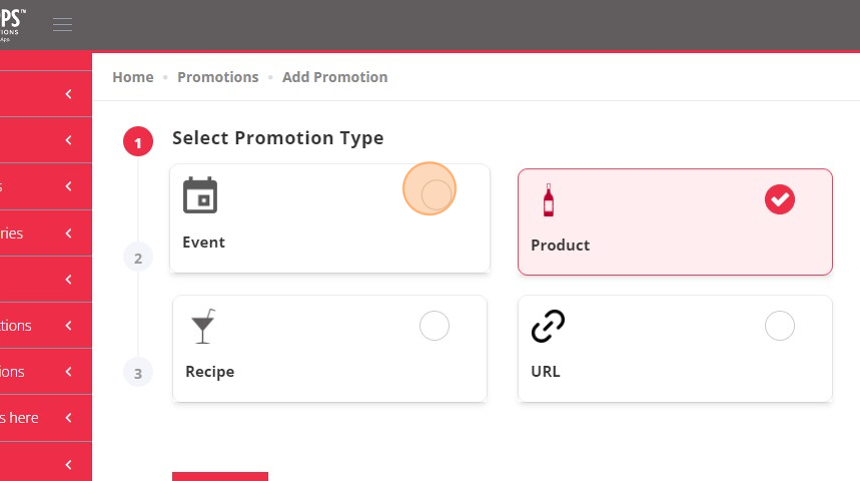Click the wine bottle Product icon
This screenshot has height=481, width=860.
click(548, 200)
